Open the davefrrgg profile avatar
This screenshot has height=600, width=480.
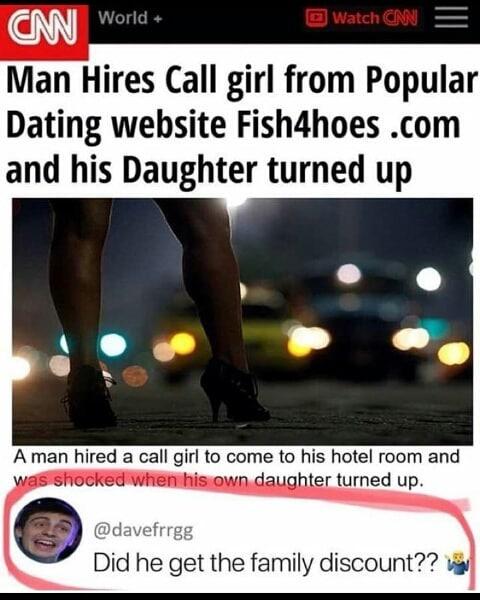[x=48, y=531]
